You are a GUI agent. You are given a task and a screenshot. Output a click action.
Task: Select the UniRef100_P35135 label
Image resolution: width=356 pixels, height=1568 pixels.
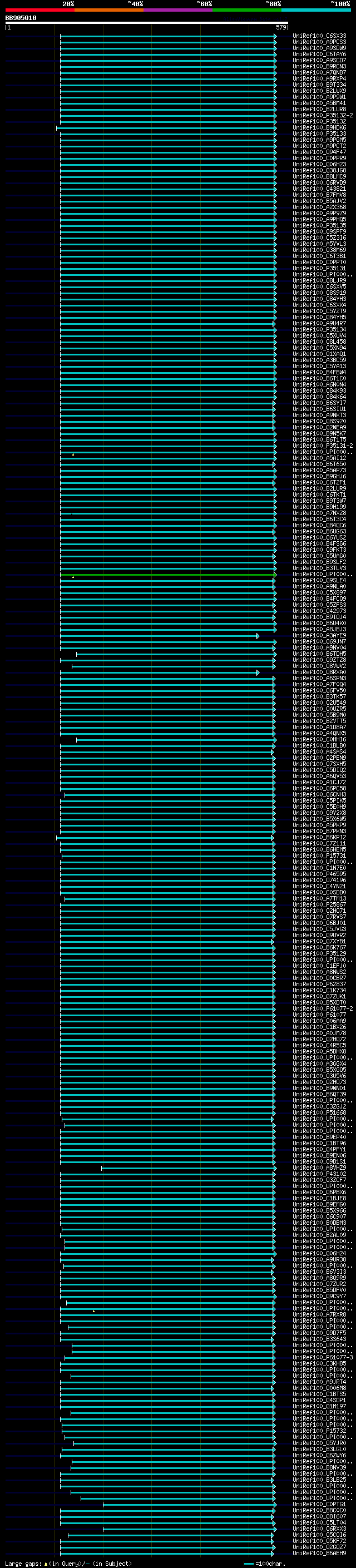point(319,226)
